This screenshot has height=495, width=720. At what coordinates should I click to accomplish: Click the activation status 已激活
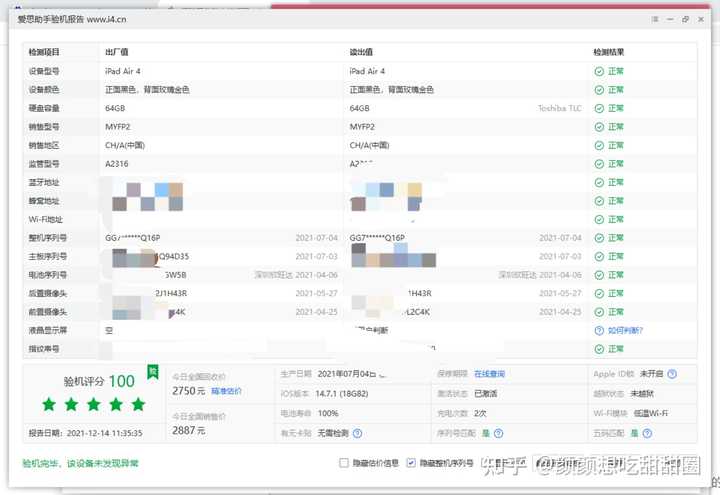point(486,394)
